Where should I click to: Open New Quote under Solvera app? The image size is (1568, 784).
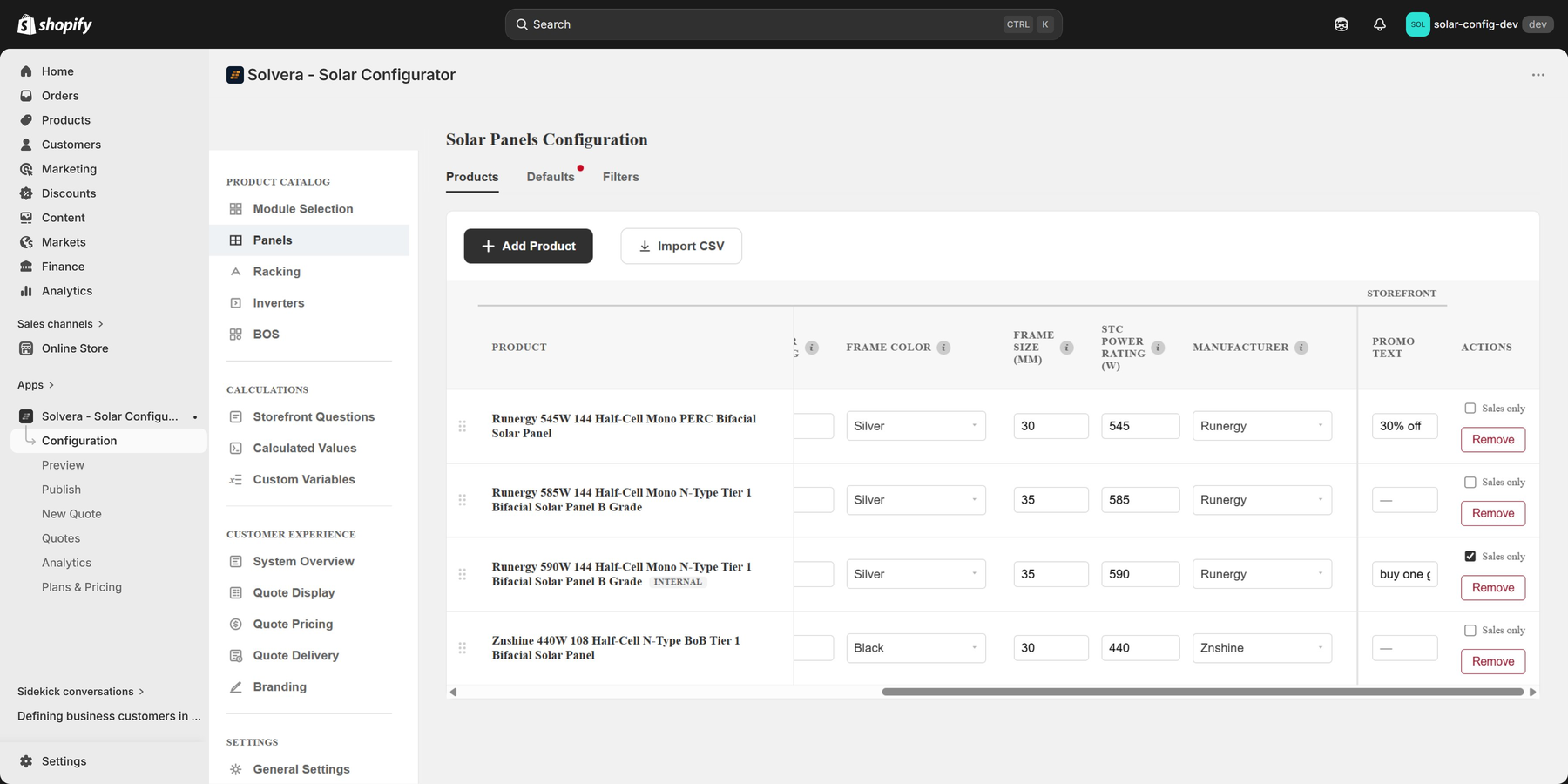tap(71, 514)
